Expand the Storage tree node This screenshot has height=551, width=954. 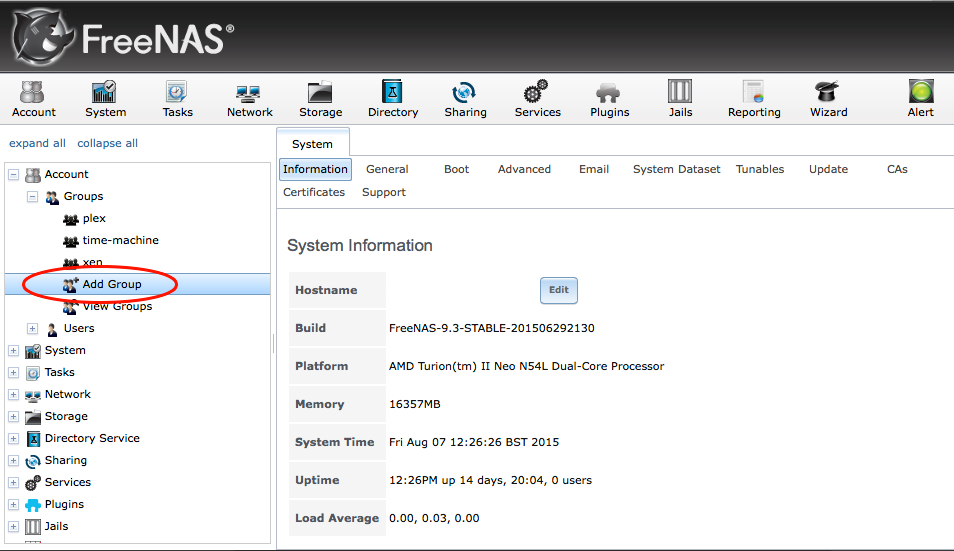(x=13, y=417)
